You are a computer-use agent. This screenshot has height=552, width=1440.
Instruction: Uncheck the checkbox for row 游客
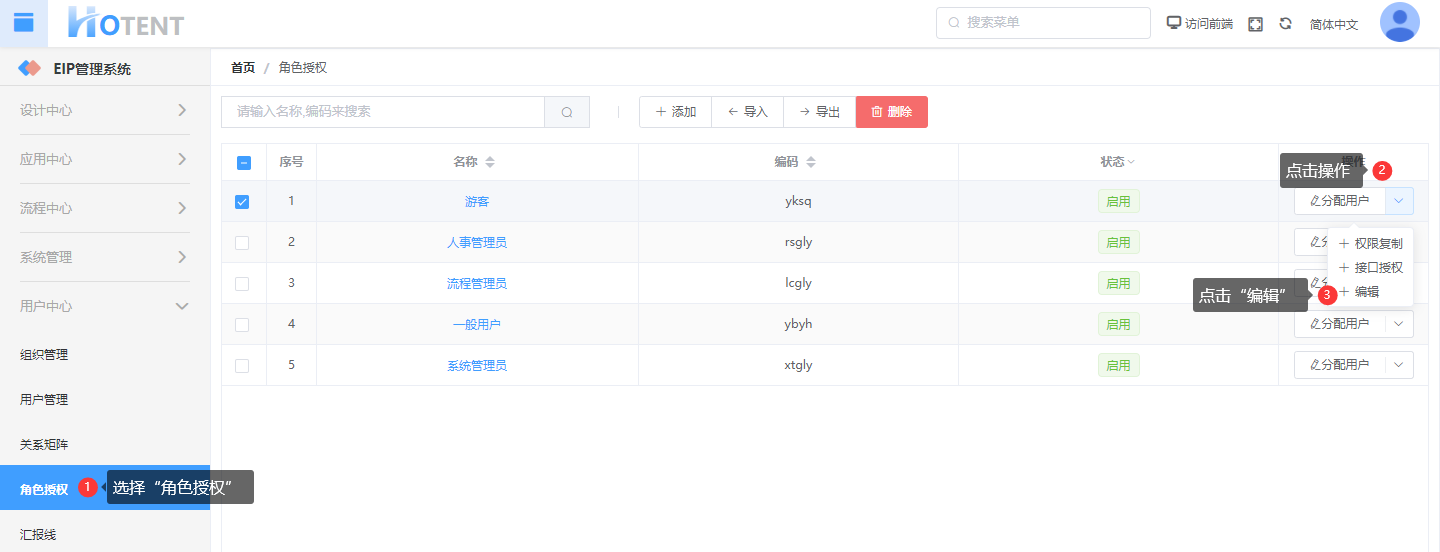[242, 201]
